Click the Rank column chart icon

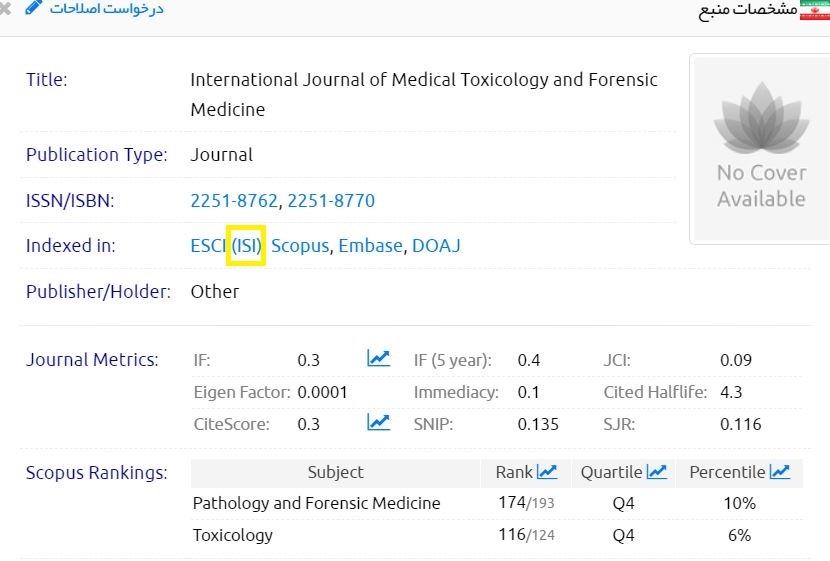[547, 471]
